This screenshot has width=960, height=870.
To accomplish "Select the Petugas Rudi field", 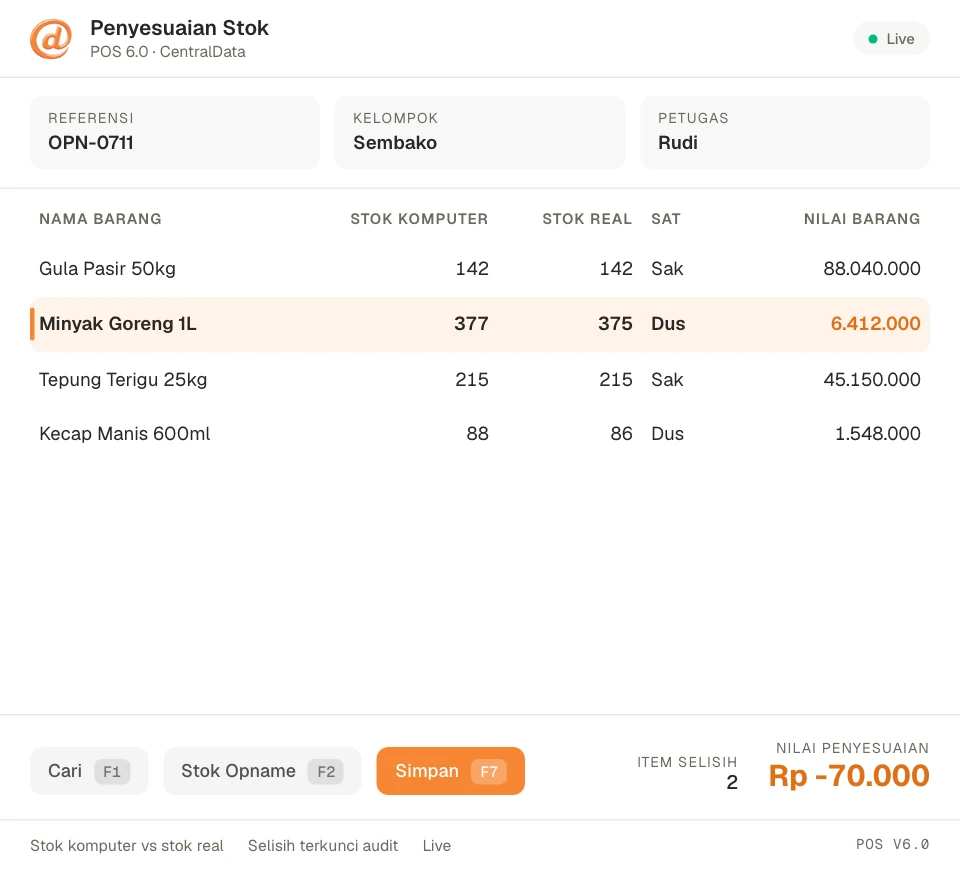I will click(x=785, y=132).
